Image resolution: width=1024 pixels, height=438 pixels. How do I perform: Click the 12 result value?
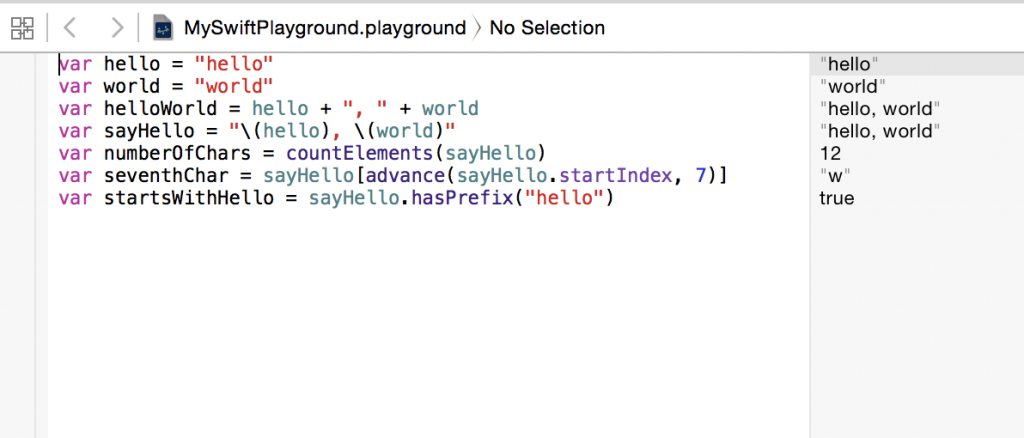pyautogui.click(x=830, y=153)
